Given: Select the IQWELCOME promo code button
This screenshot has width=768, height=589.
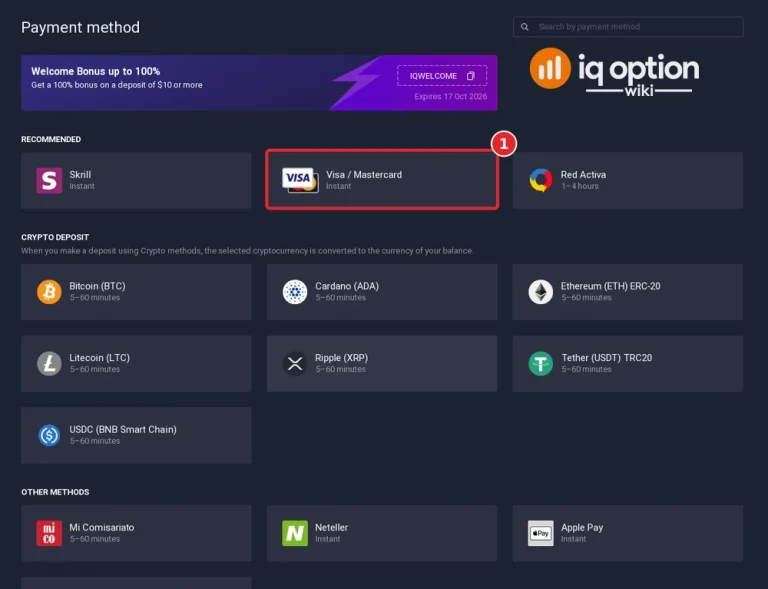Looking at the screenshot, I should point(442,76).
